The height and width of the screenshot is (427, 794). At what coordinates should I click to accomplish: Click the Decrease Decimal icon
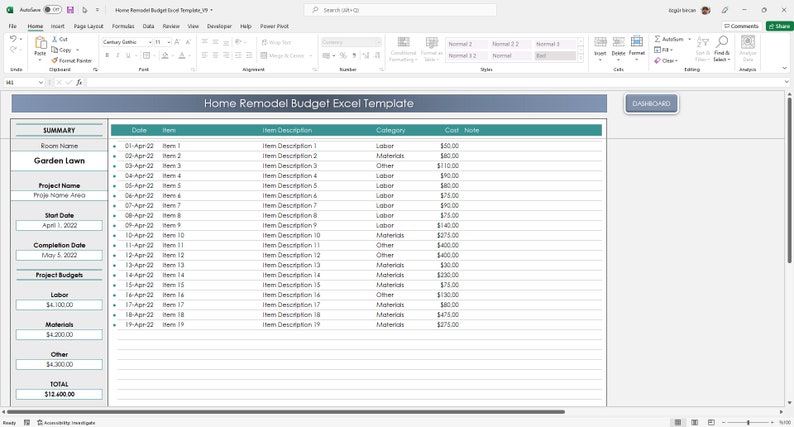tap(377, 55)
